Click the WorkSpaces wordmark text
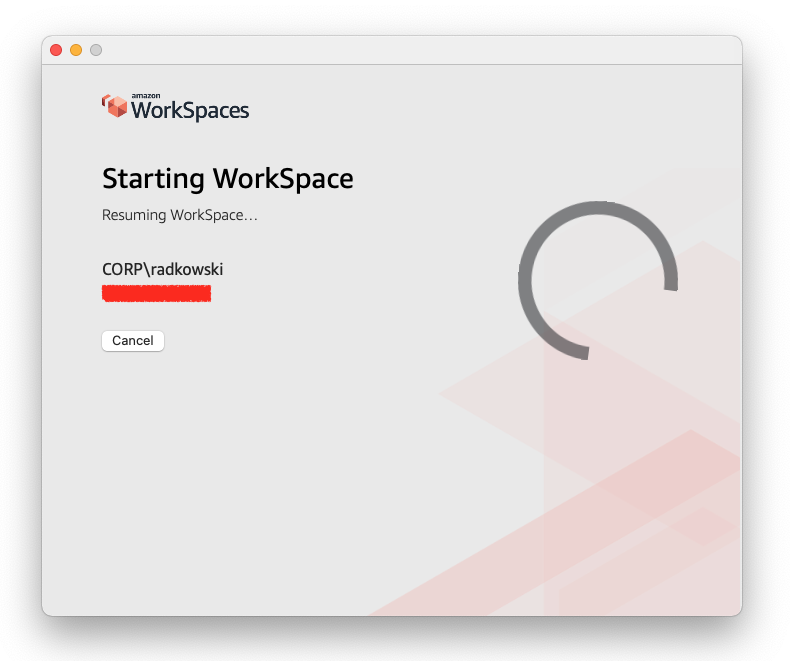Image resolution: width=795 pixels, height=661 pixels. pos(190,111)
